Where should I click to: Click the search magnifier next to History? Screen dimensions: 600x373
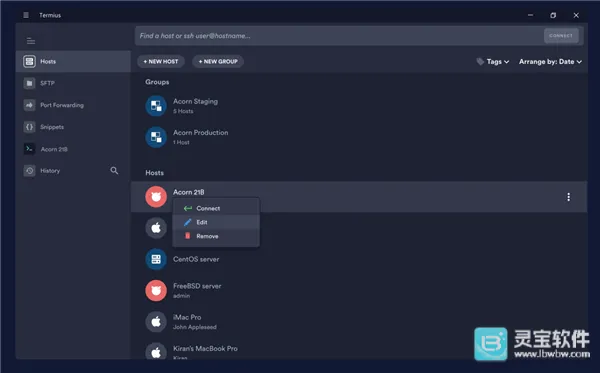(114, 170)
